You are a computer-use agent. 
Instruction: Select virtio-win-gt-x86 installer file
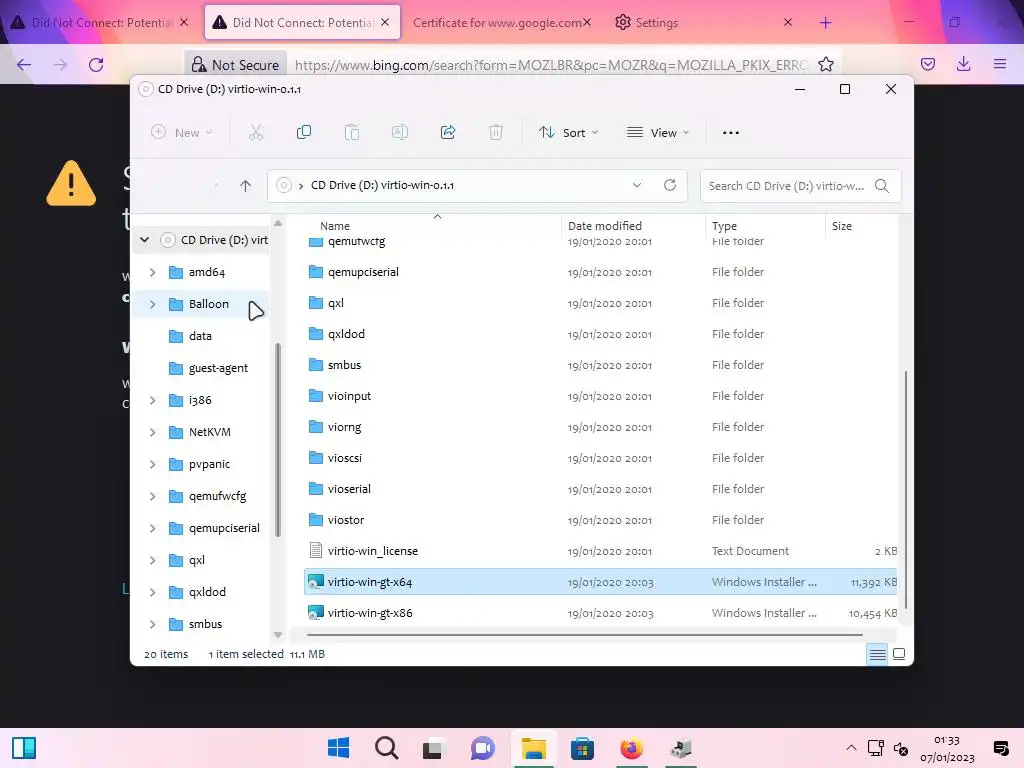click(x=600, y=613)
